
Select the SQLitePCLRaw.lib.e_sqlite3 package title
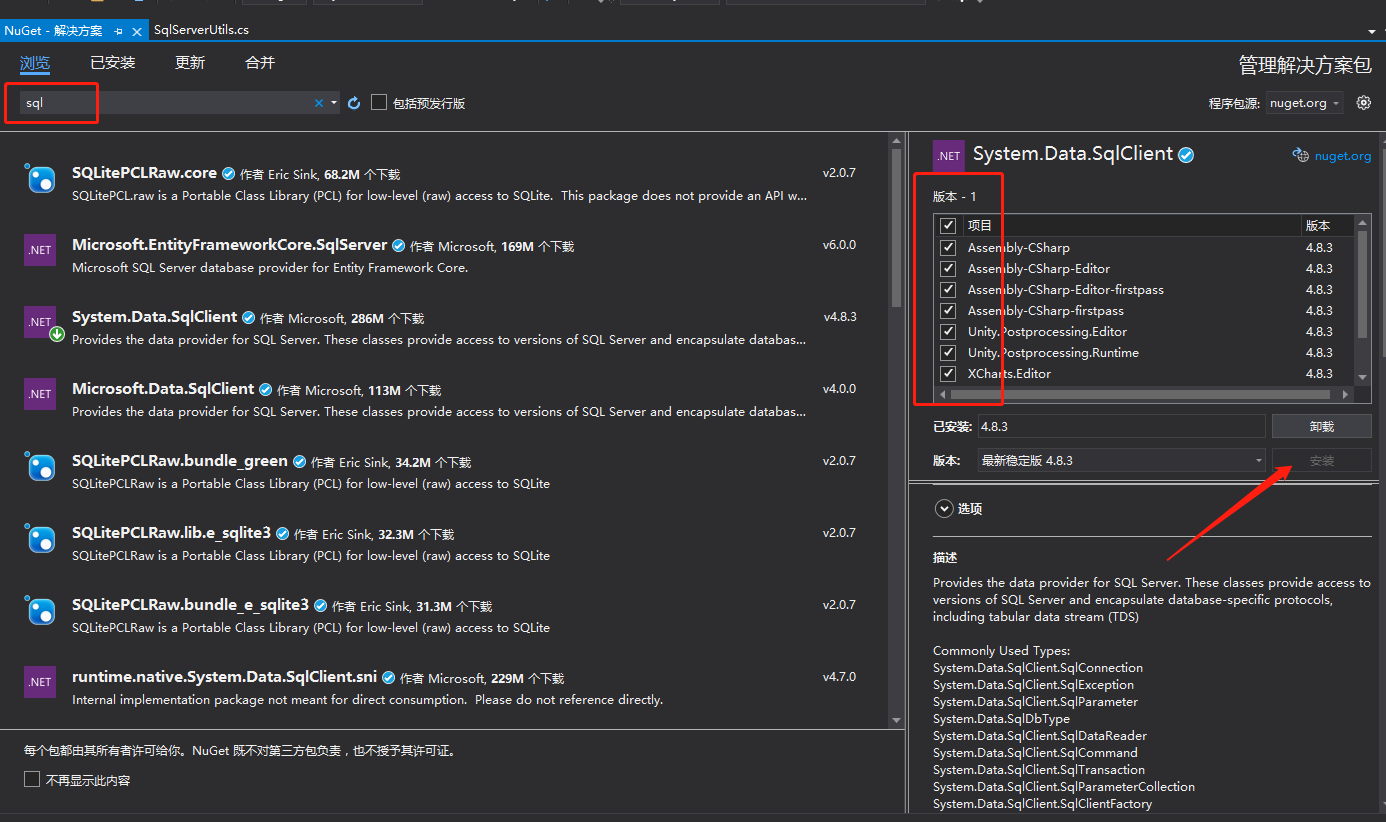(172, 532)
